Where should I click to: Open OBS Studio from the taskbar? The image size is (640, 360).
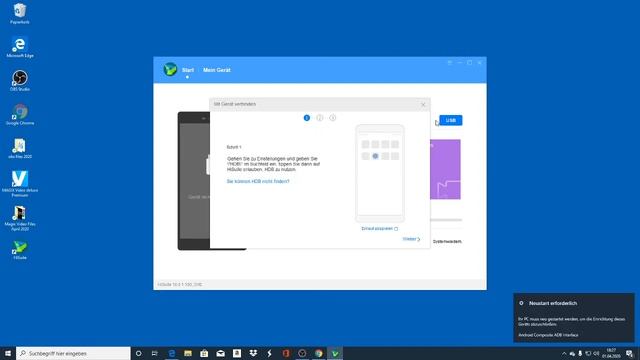coord(302,353)
